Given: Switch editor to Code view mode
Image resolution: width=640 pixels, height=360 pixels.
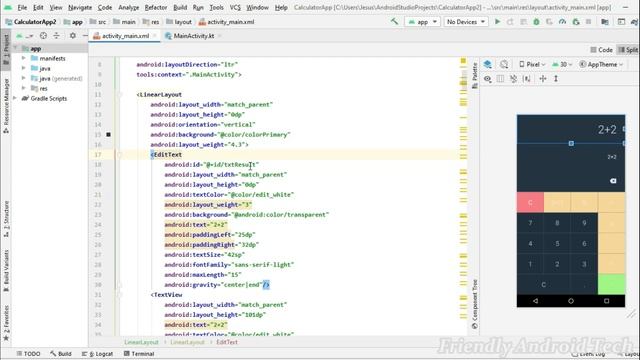Looking at the screenshot, I should [x=602, y=50].
